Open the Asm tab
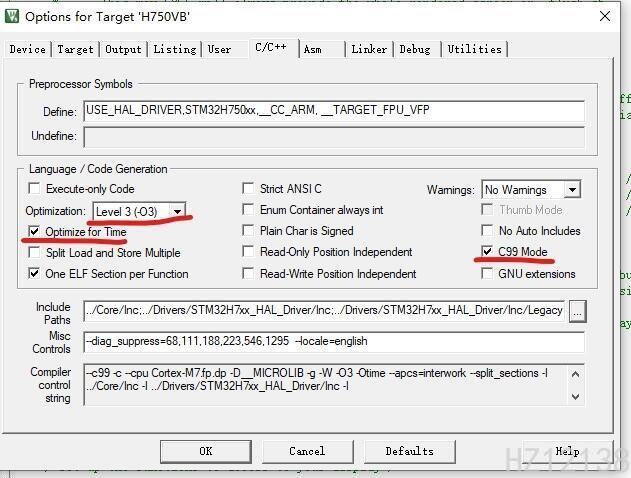This screenshot has width=631, height=478. 313,49
